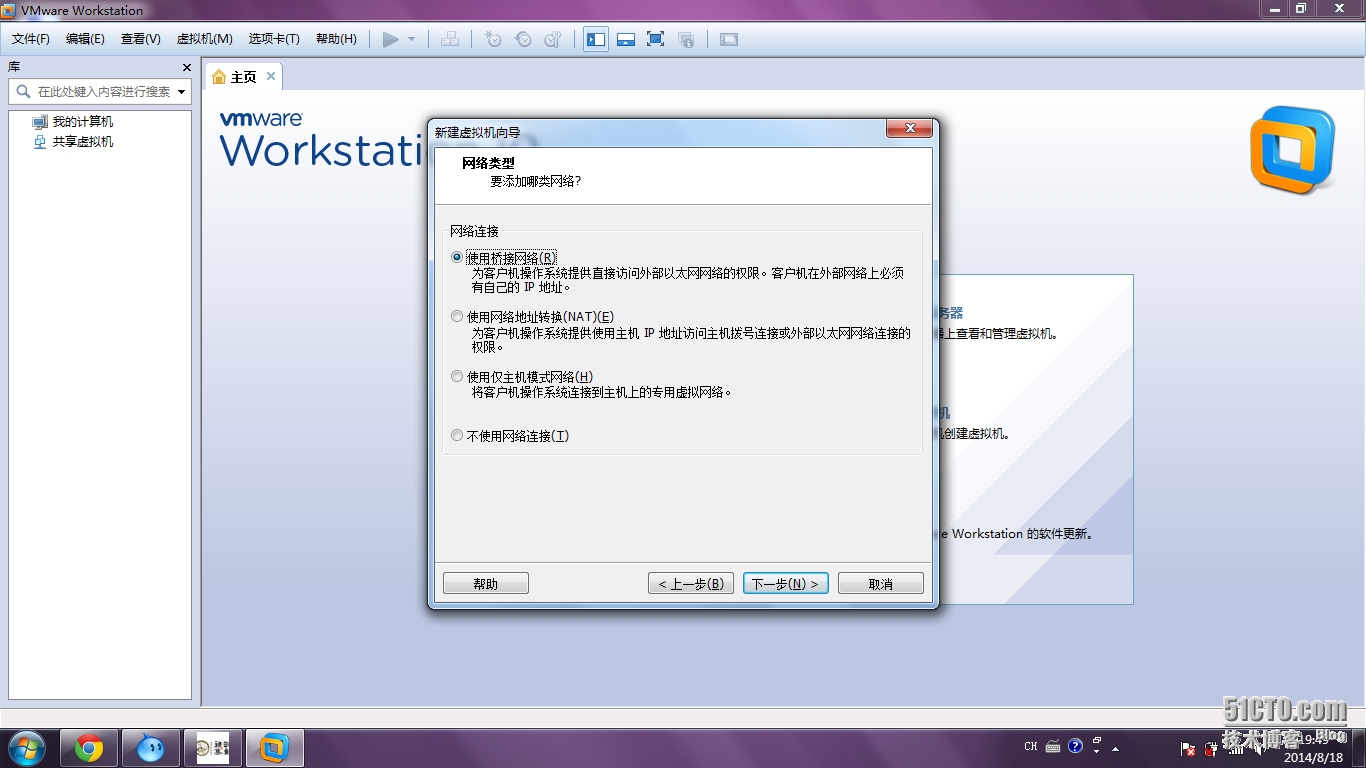Open the library search dropdown arrow

(x=182, y=91)
